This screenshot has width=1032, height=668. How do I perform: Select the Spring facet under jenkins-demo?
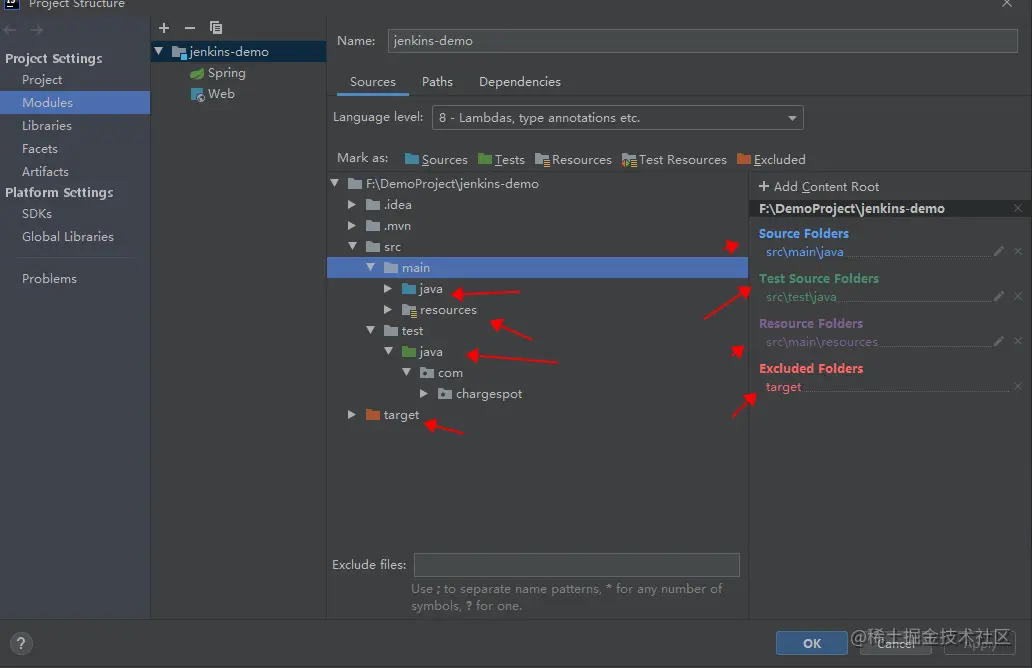point(226,73)
